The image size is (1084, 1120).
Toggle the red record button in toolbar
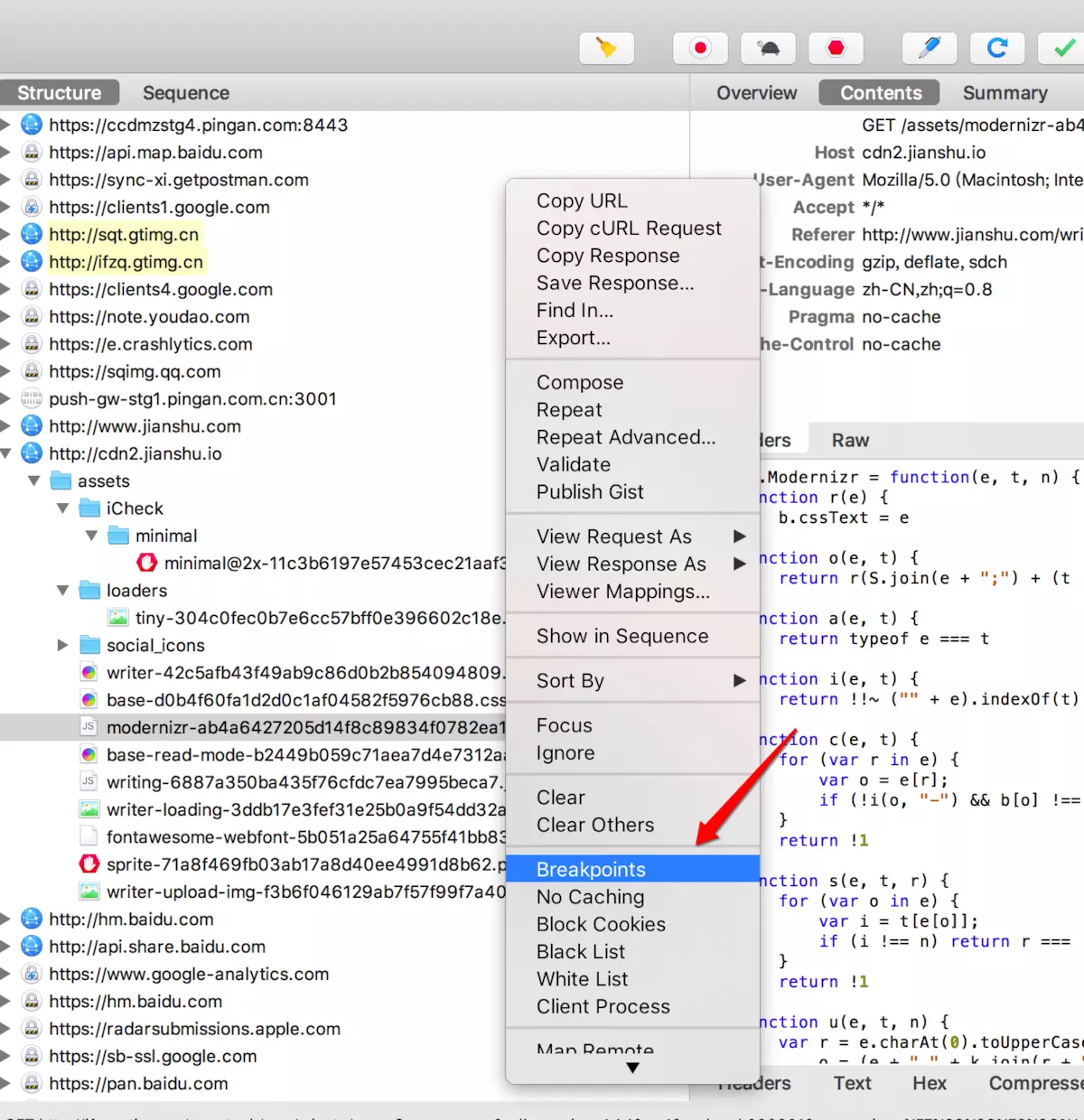pos(700,48)
